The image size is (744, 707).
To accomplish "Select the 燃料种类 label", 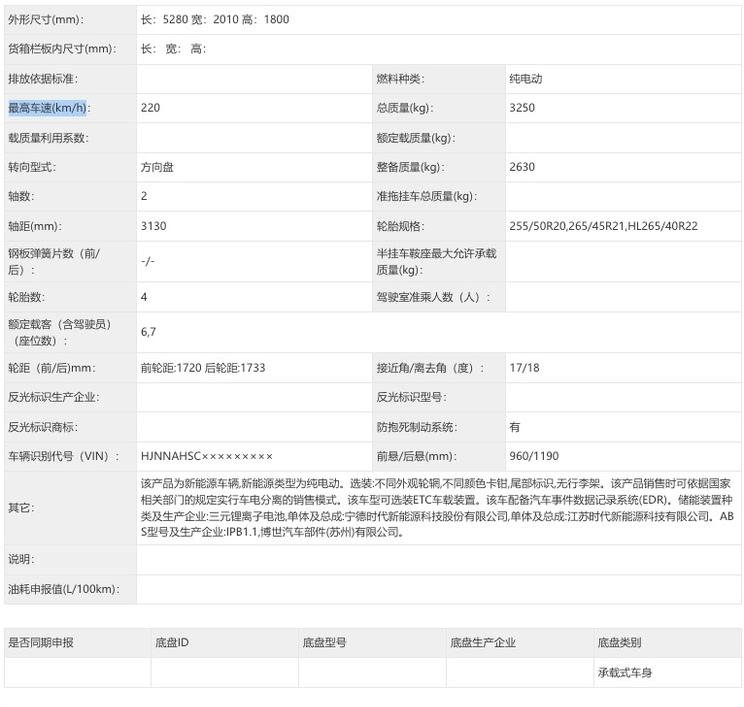I will point(400,79).
